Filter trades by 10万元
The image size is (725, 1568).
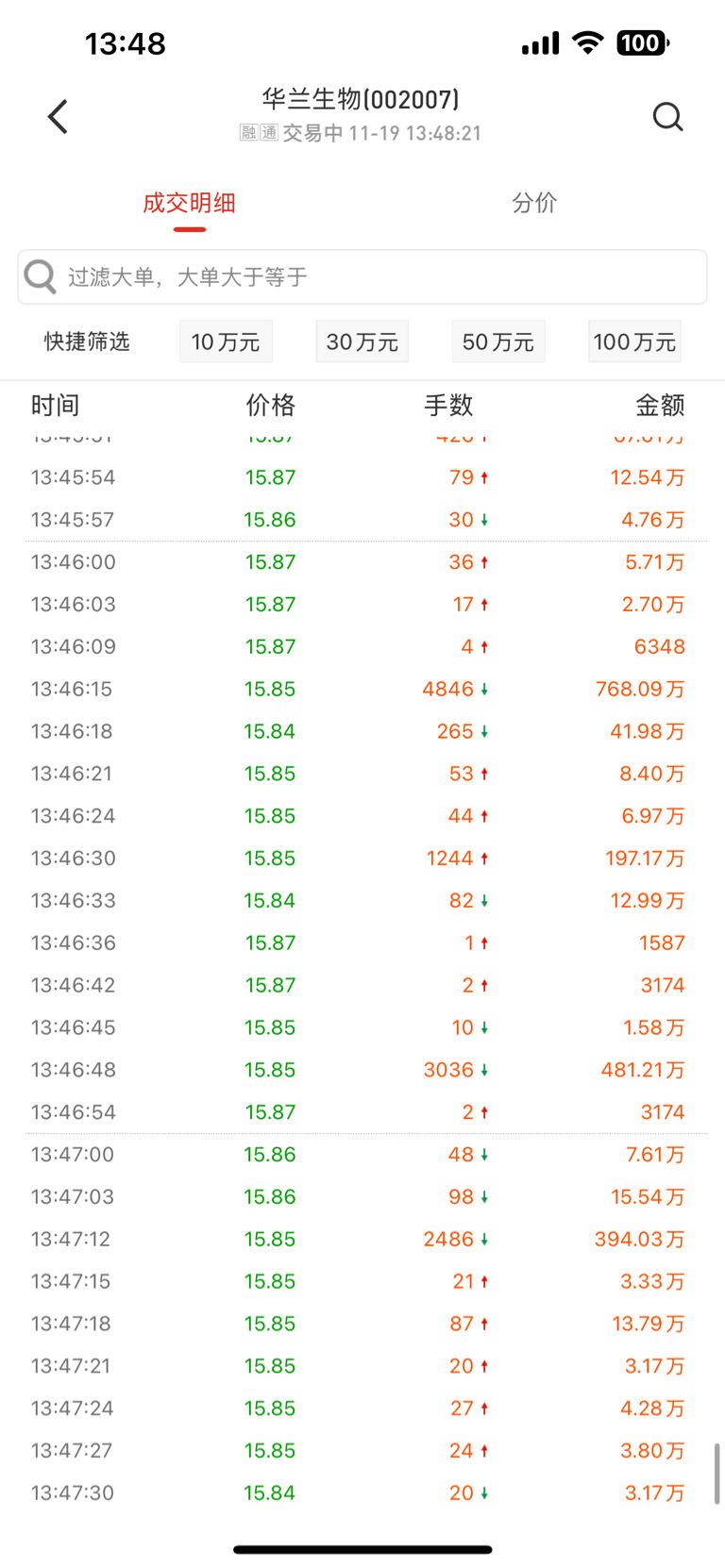[226, 342]
